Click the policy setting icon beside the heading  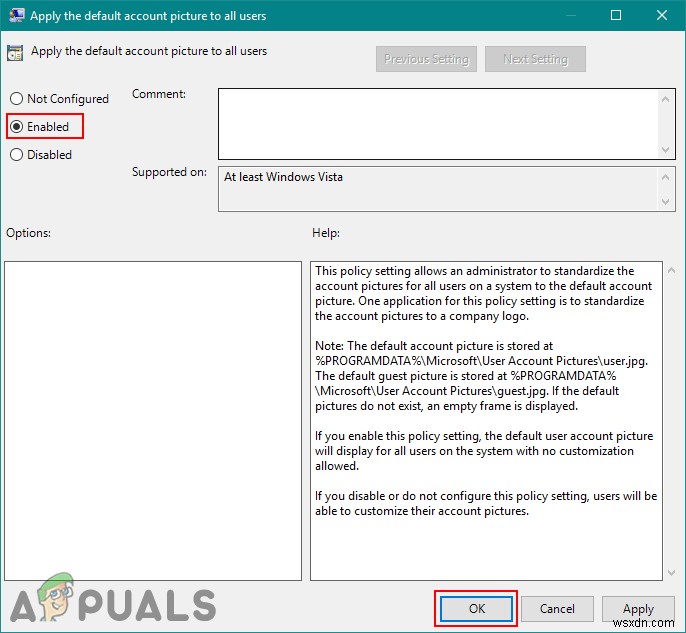click(x=15, y=53)
